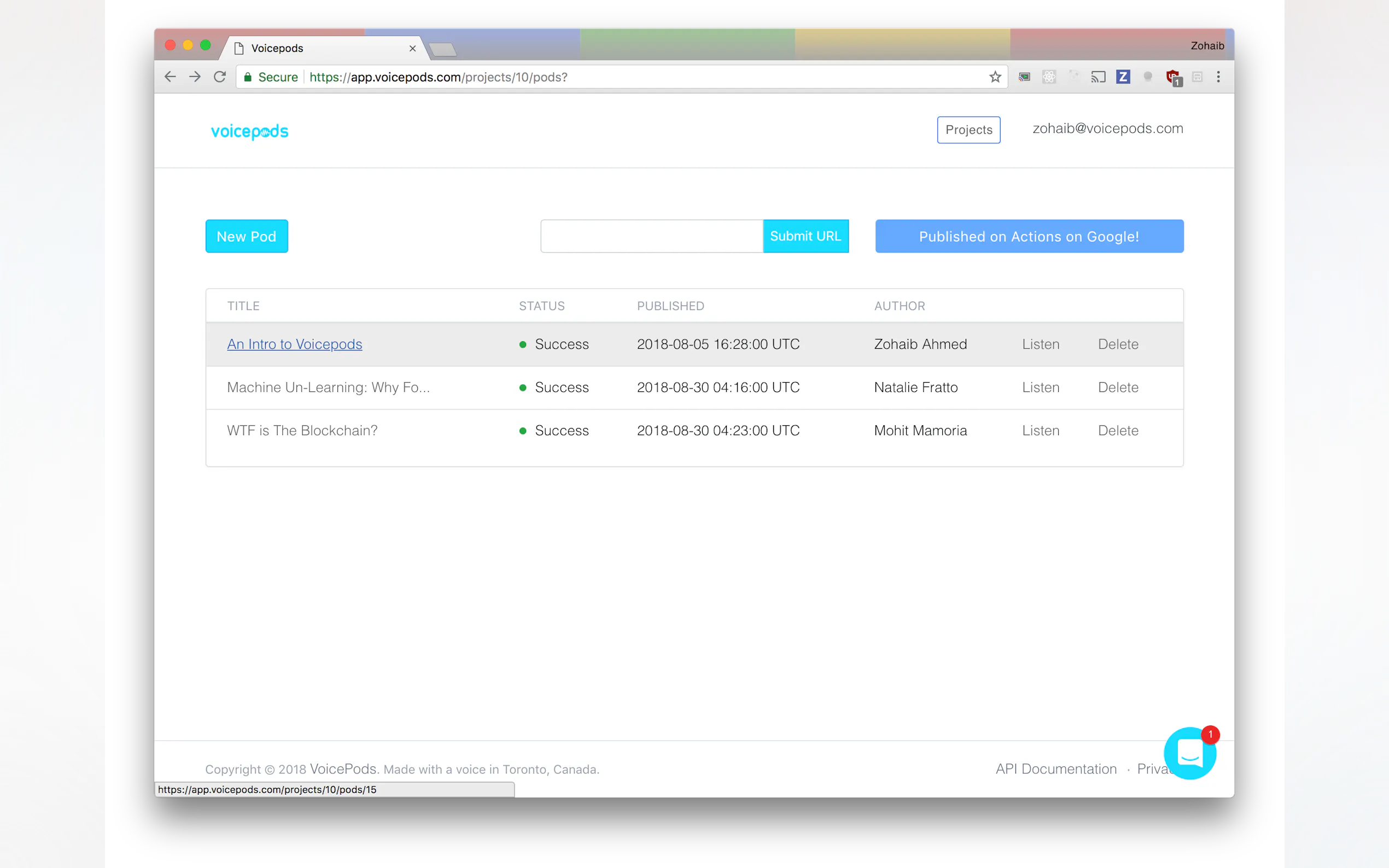1389x868 pixels.
Task: Click Published on Actions on Google button
Action: pyautogui.click(x=1029, y=236)
